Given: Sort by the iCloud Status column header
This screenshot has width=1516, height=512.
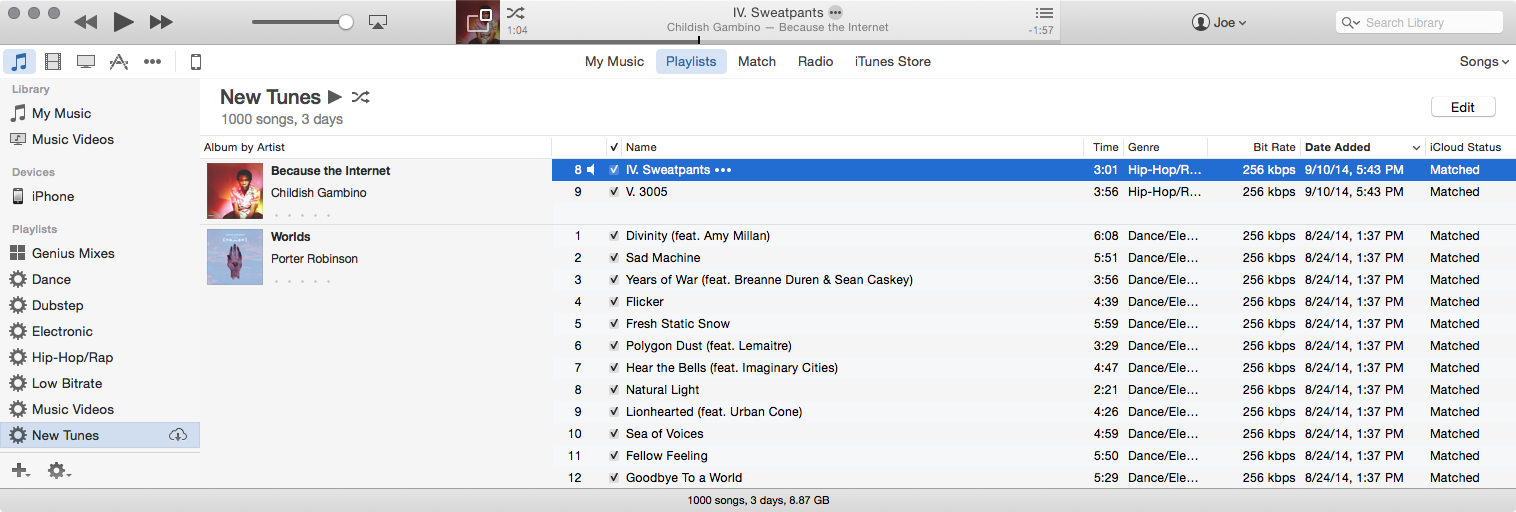Looking at the screenshot, I should click(x=1470, y=147).
